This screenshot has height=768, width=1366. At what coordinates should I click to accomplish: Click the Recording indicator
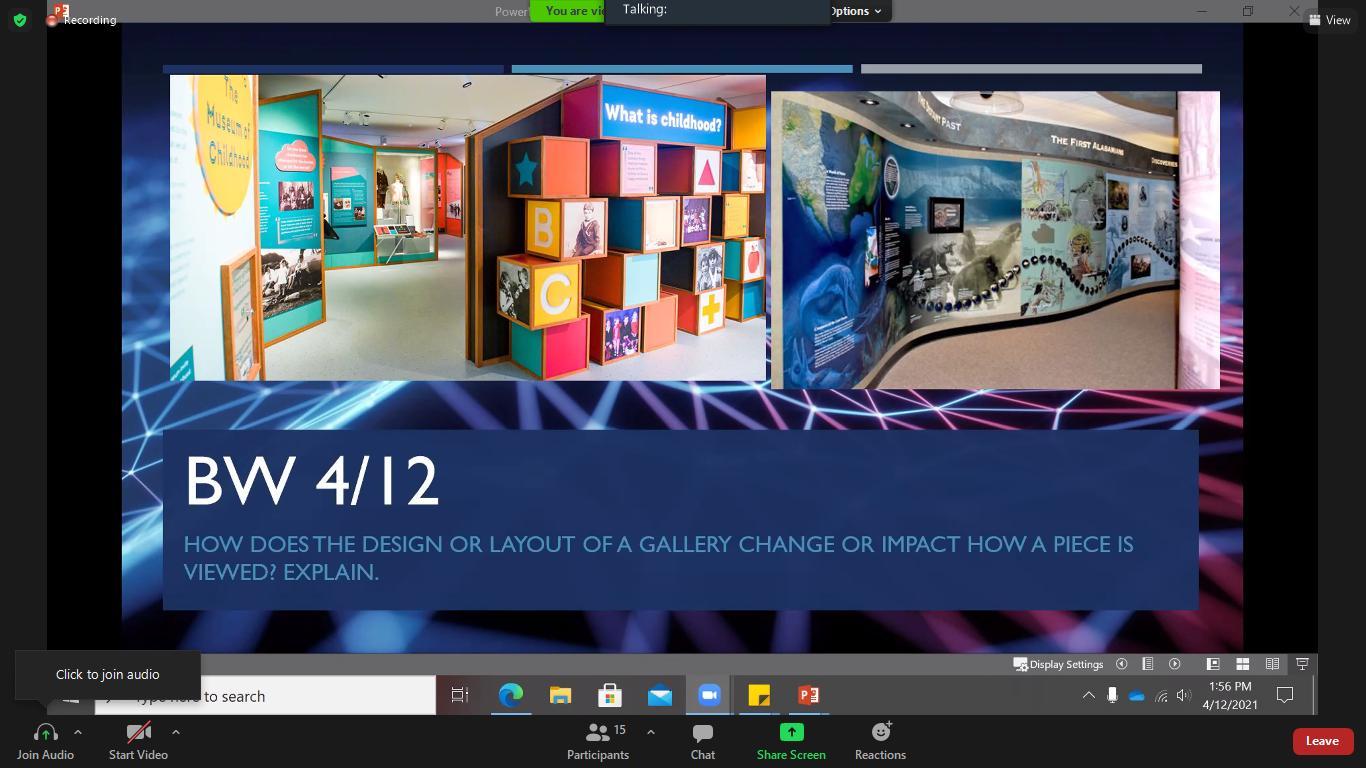click(82, 20)
